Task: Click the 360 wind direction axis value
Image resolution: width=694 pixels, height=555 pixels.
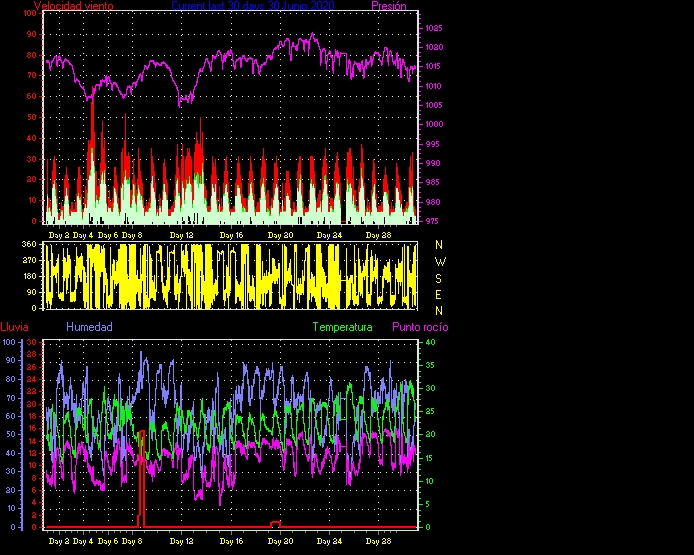Action: pos(29,244)
